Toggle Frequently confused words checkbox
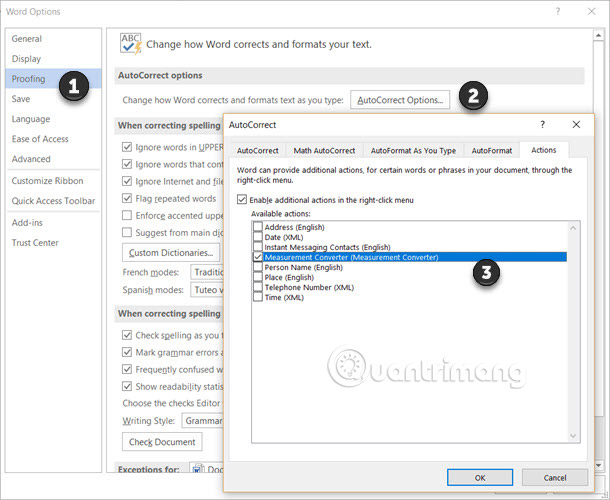The width and height of the screenshot is (610, 500). [127, 369]
